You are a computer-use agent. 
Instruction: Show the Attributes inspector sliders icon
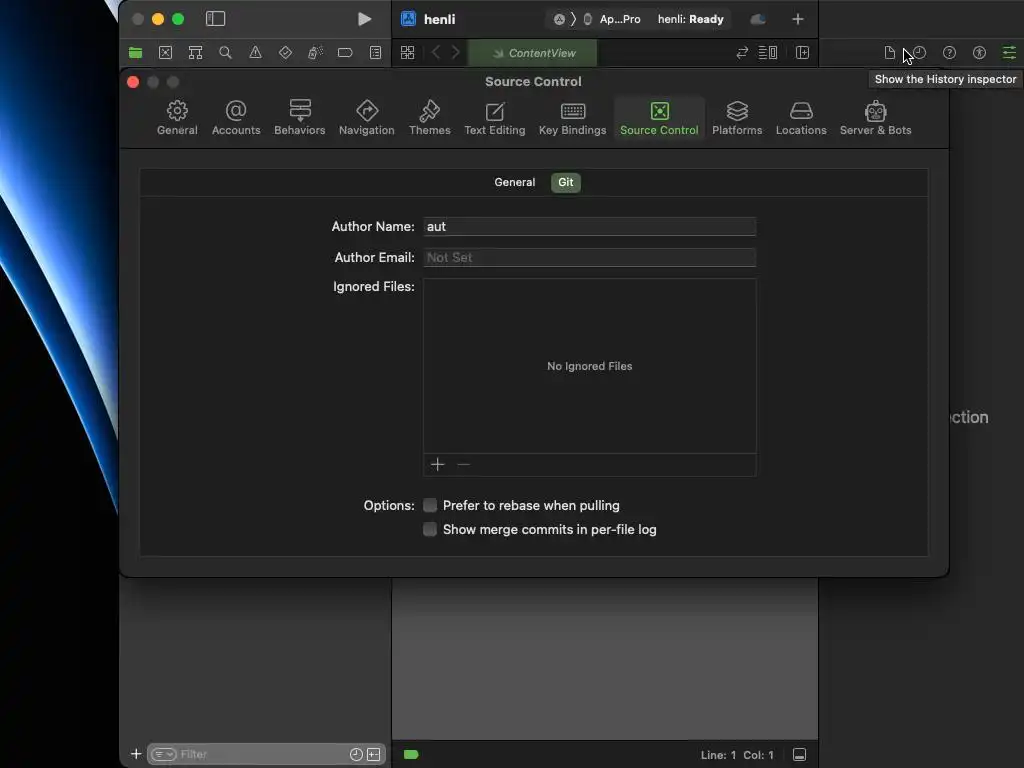(1010, 53)
